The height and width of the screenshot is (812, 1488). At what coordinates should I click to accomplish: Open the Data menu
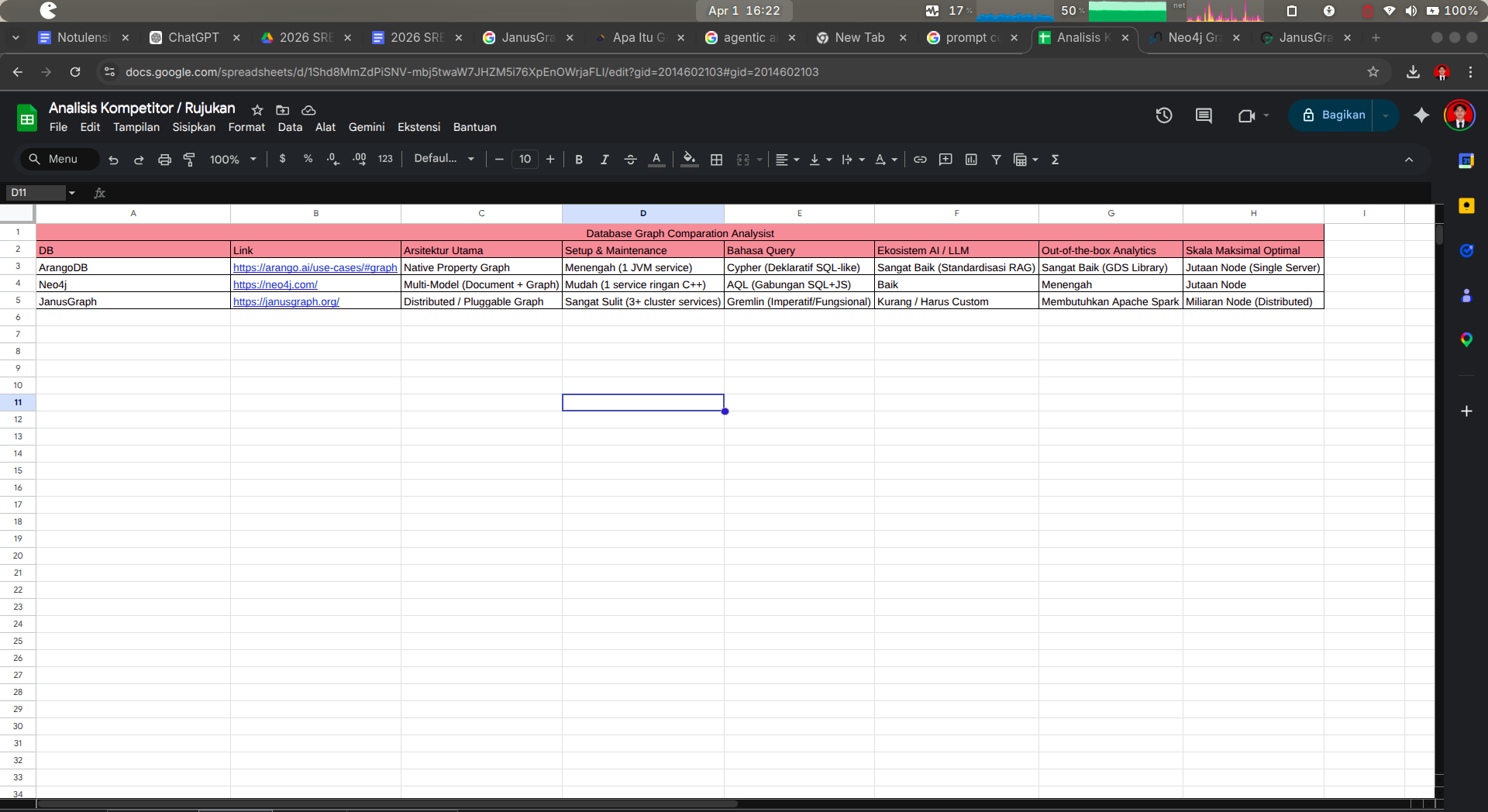(290, 127)
